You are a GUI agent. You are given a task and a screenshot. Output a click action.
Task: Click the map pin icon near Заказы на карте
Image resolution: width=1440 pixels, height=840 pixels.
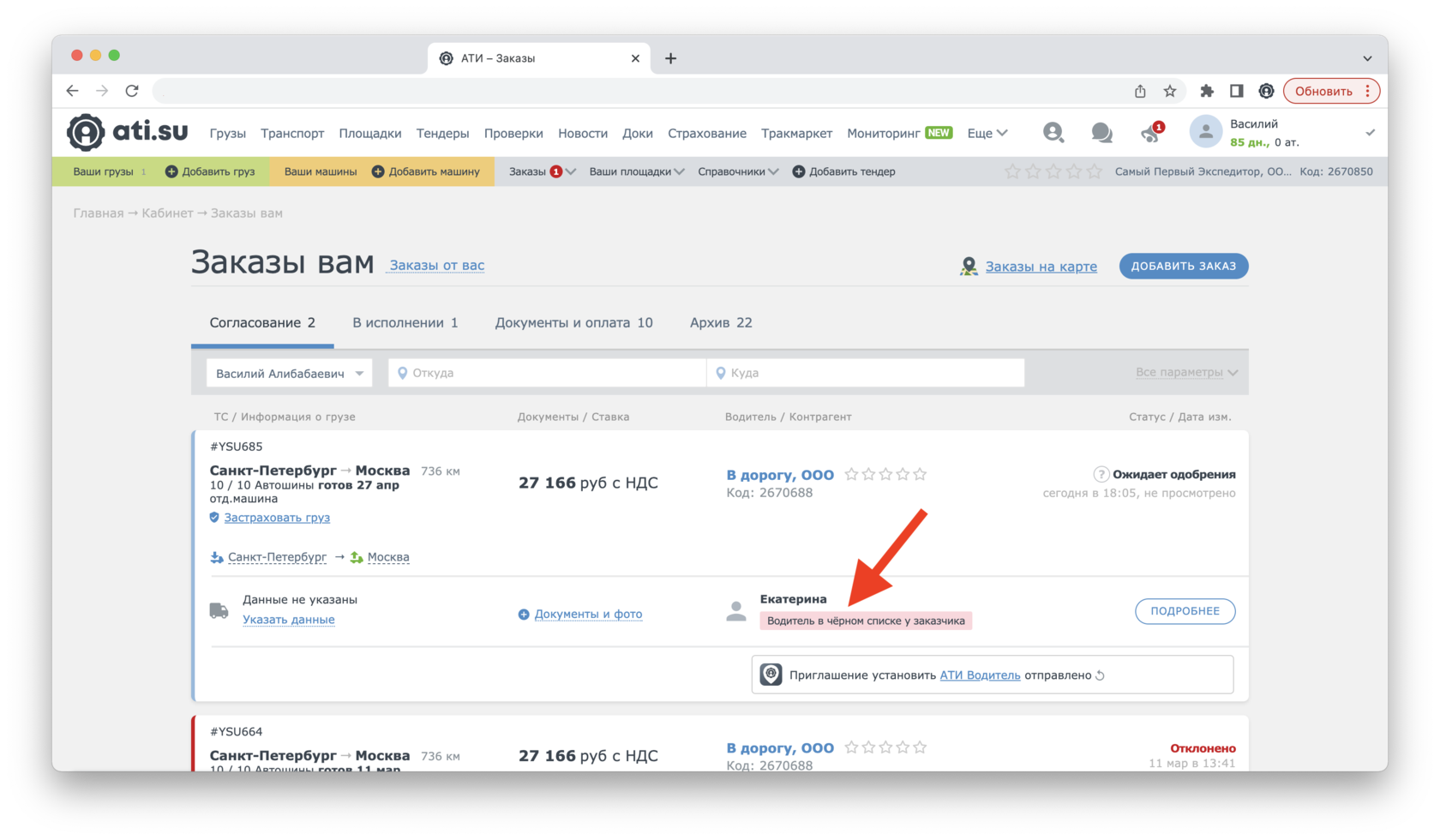tap(969, 267)
